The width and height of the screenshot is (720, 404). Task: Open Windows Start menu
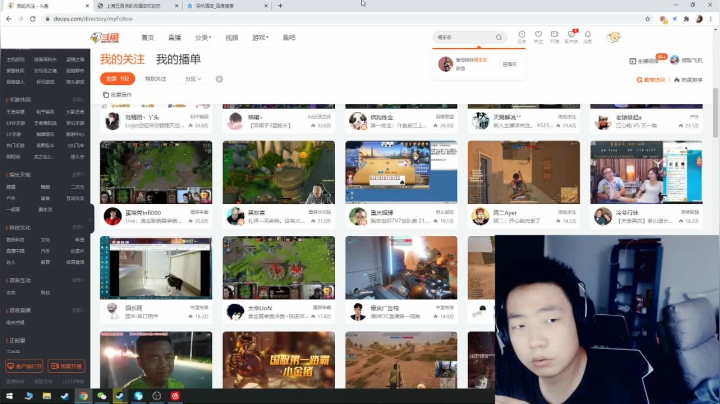pos(9,396)
